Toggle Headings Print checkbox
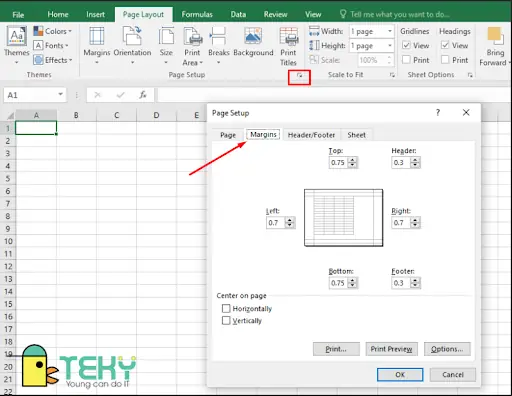This screenshot has height=396, width=512. click(445, 60)
